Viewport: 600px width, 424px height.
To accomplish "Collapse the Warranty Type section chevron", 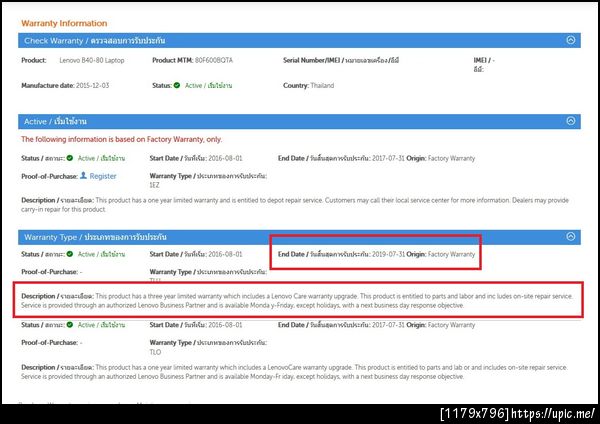I will click(x=571, y=236).
